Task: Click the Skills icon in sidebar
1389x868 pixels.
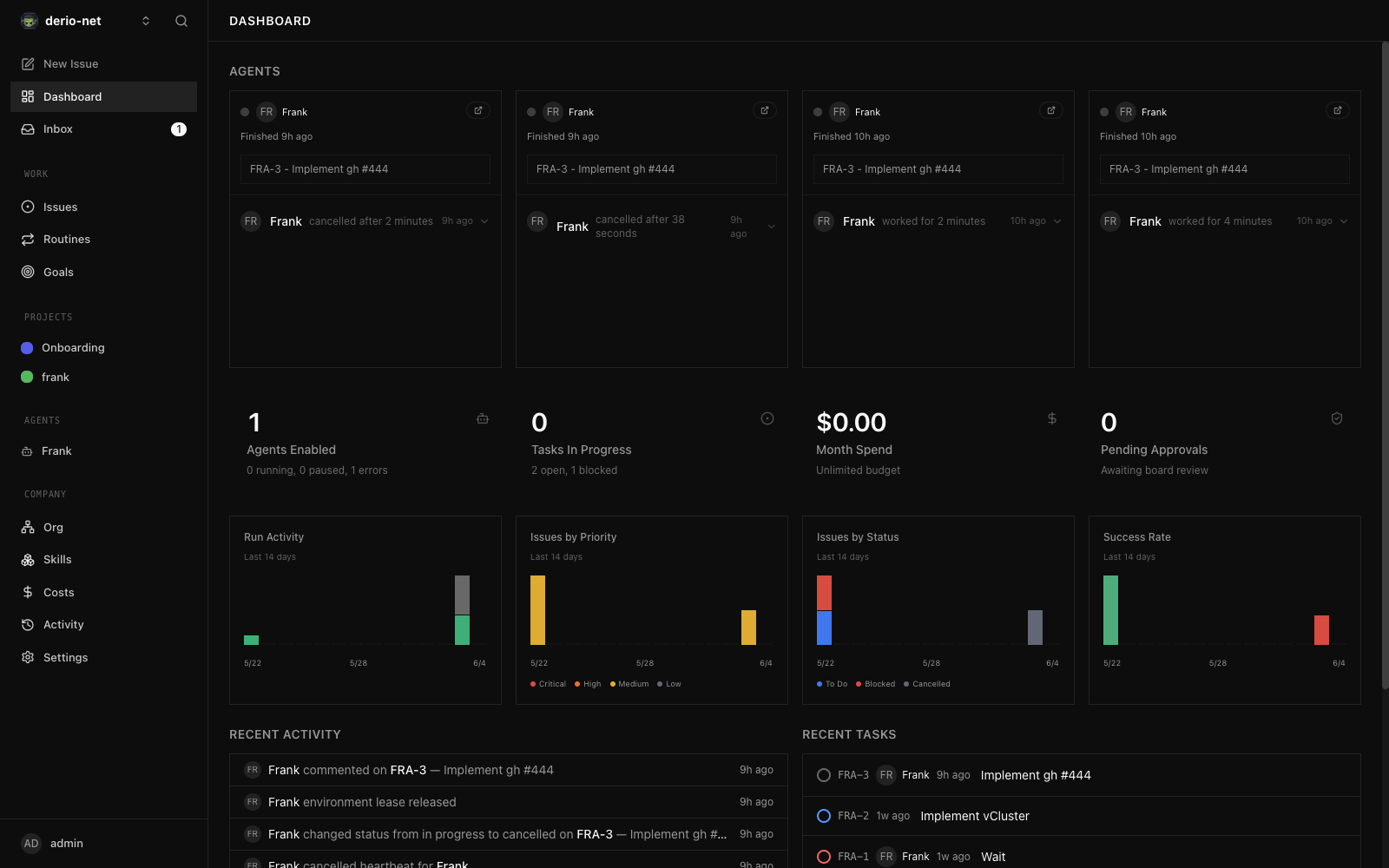Action: 28,560
